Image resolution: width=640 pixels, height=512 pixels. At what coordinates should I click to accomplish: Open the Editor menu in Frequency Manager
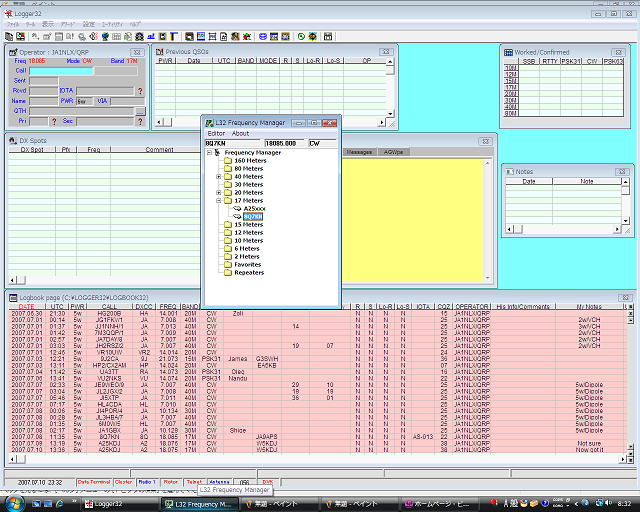pyautogui.click(x=216, y=134)
